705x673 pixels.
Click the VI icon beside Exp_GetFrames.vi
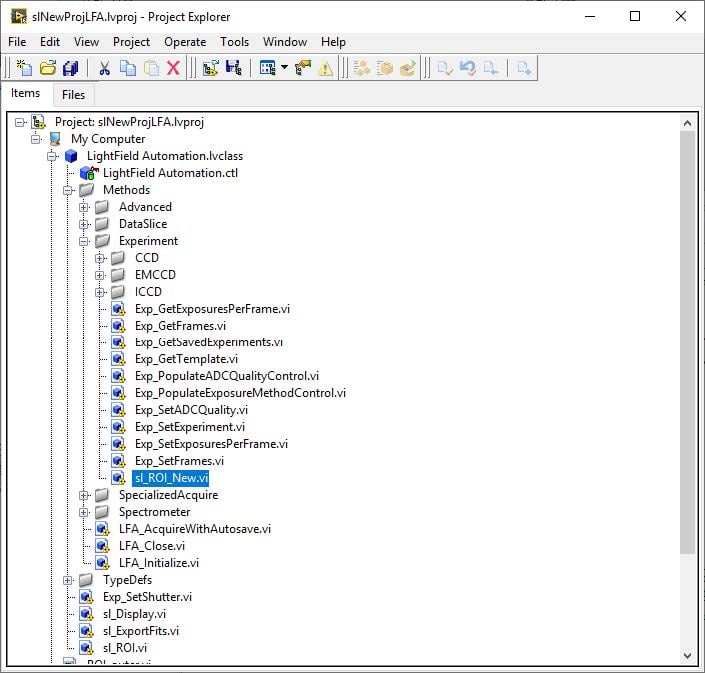119,326
